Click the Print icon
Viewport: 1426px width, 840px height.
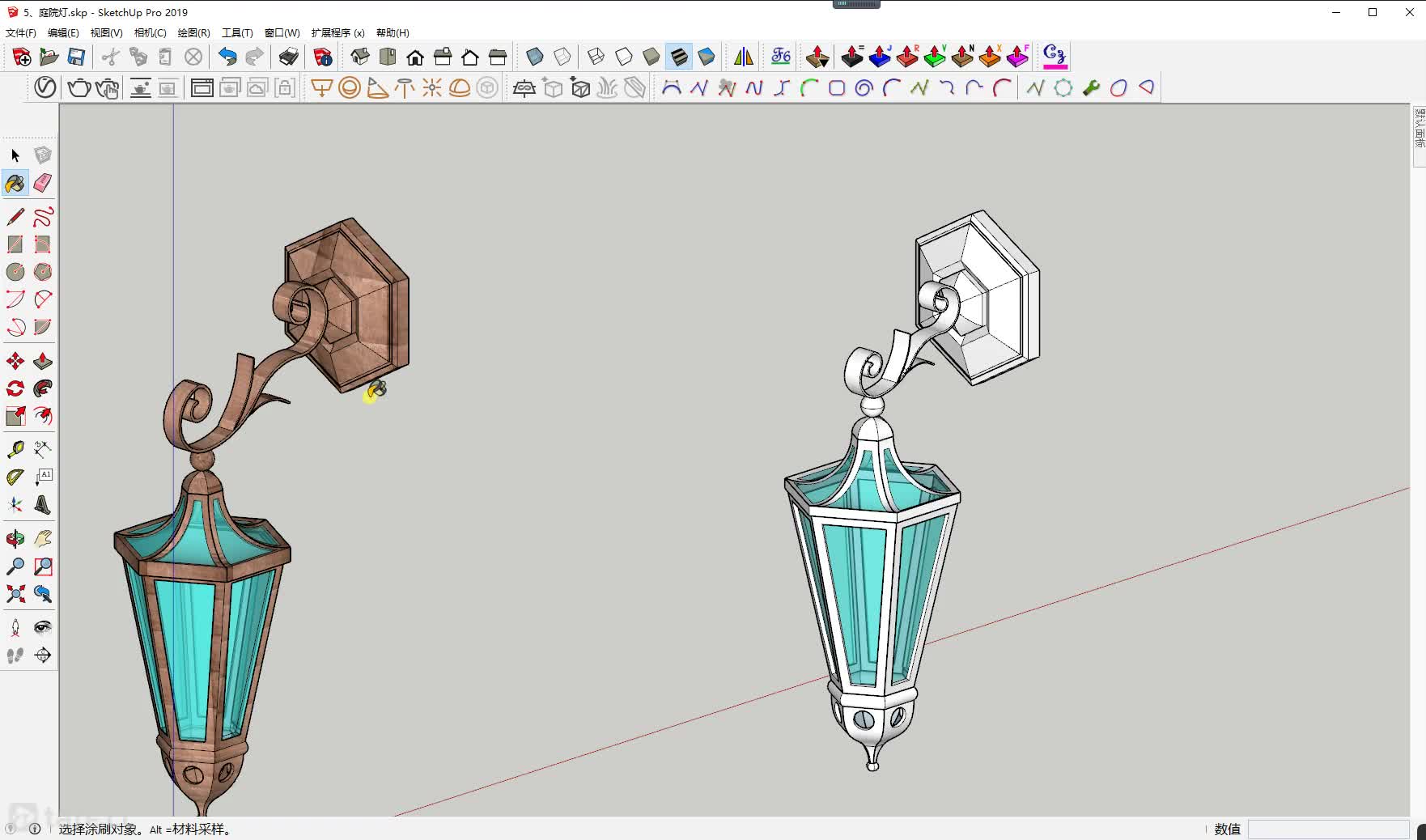(x=289, y=57)
